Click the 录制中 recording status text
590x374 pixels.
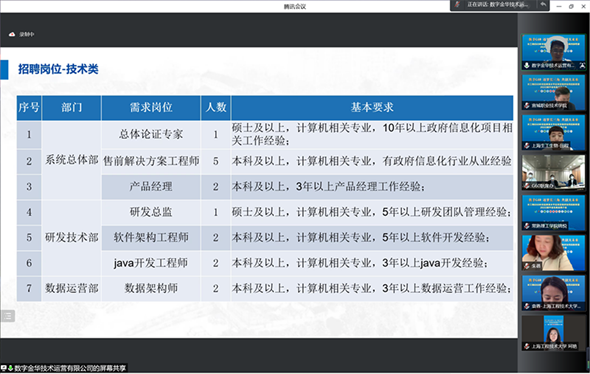click(x=27, y=34)
